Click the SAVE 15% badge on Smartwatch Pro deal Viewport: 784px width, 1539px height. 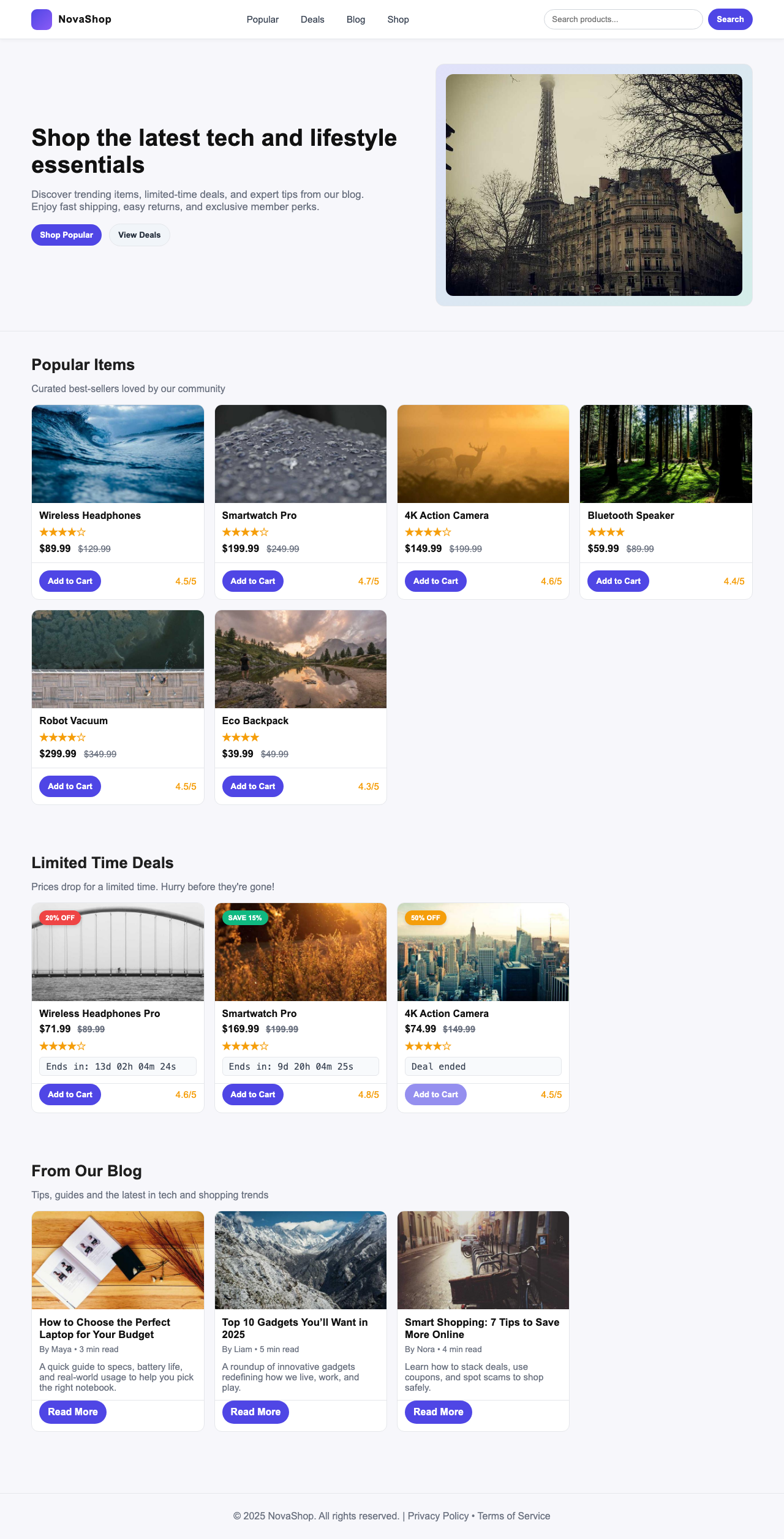(244, 918)
